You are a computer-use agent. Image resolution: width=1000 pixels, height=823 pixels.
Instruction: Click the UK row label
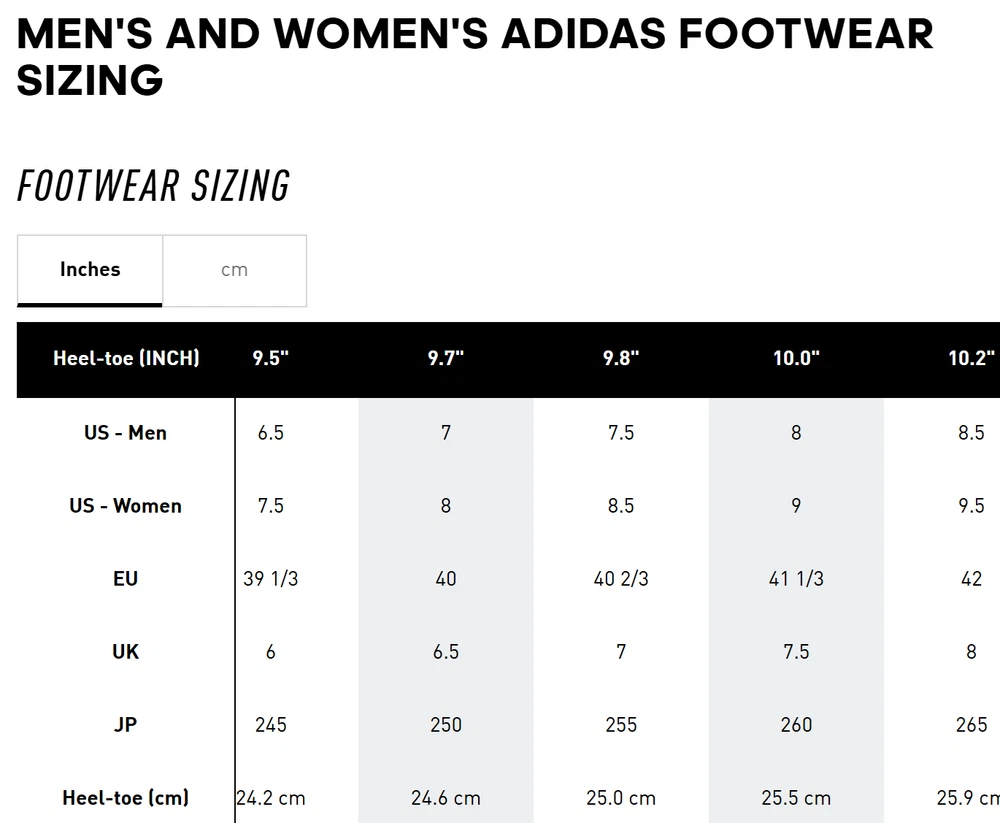coord(126,652)
